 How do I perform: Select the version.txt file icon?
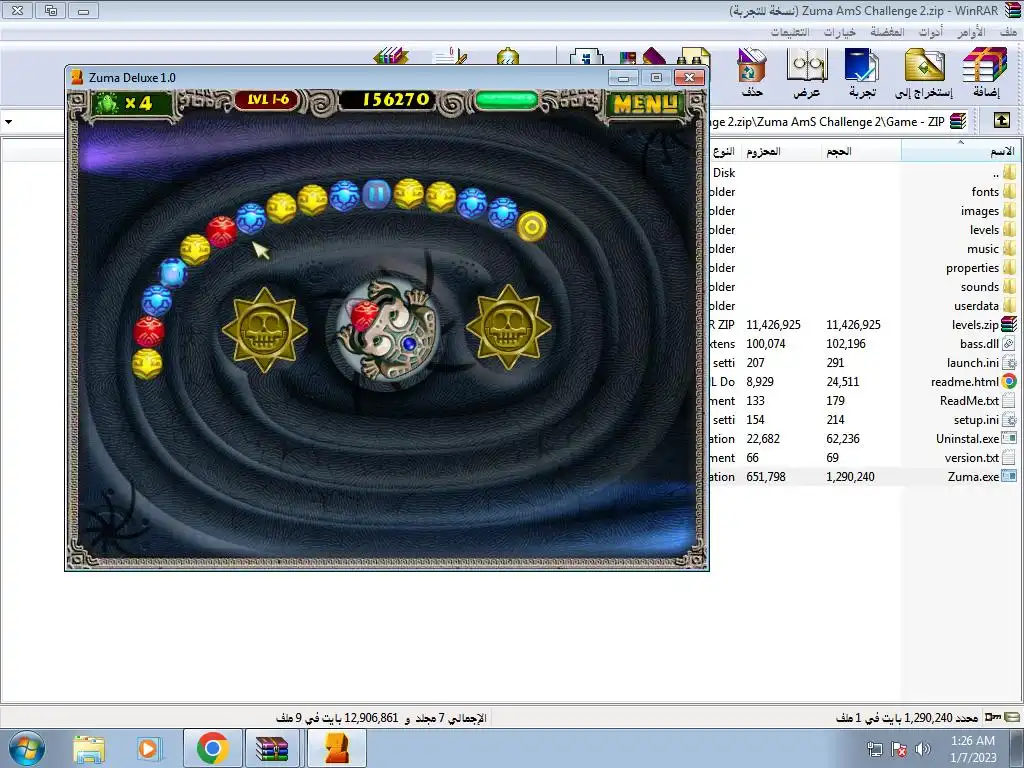(1010, 457)
